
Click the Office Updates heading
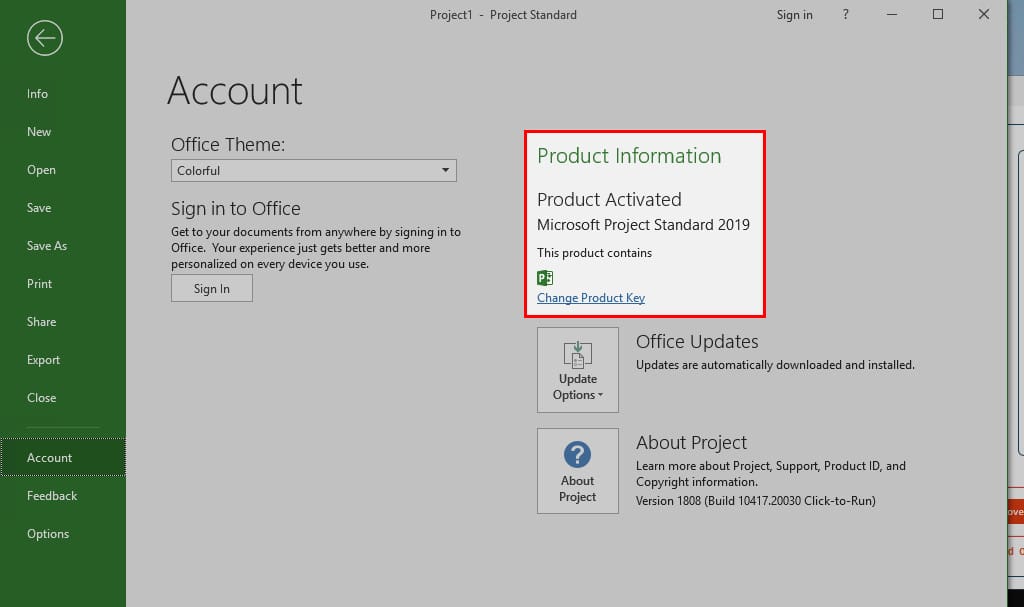tap(697, 342)
